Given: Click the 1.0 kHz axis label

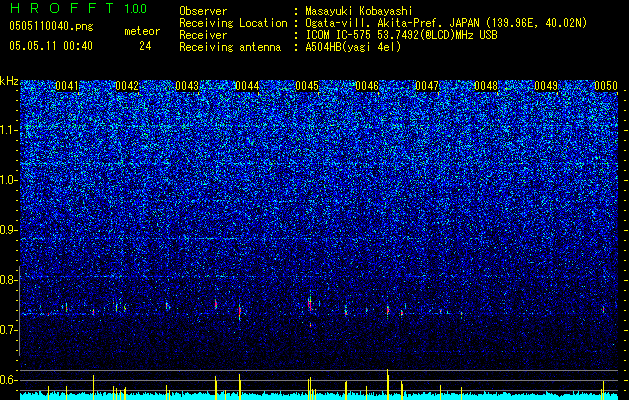Looking at the screenshot, I should point(8,180).
